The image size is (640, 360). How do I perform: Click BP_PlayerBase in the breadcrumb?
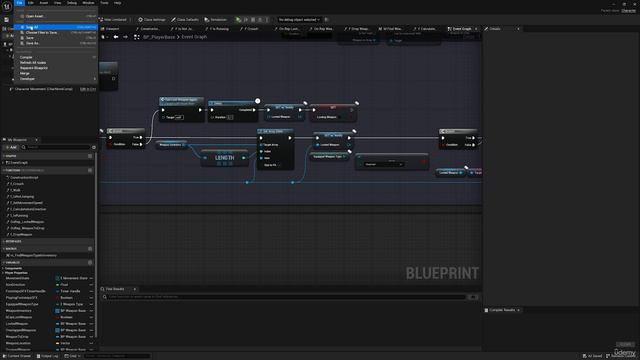(159, 37)
